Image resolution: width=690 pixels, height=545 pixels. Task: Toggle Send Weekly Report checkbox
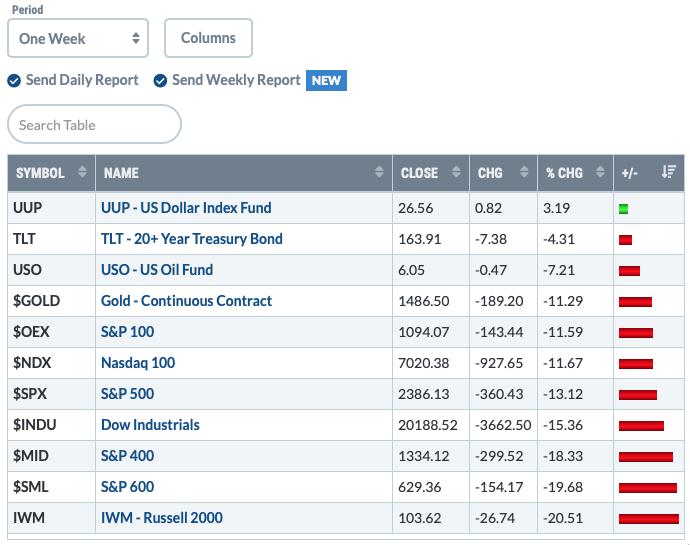tap(160, 81)
